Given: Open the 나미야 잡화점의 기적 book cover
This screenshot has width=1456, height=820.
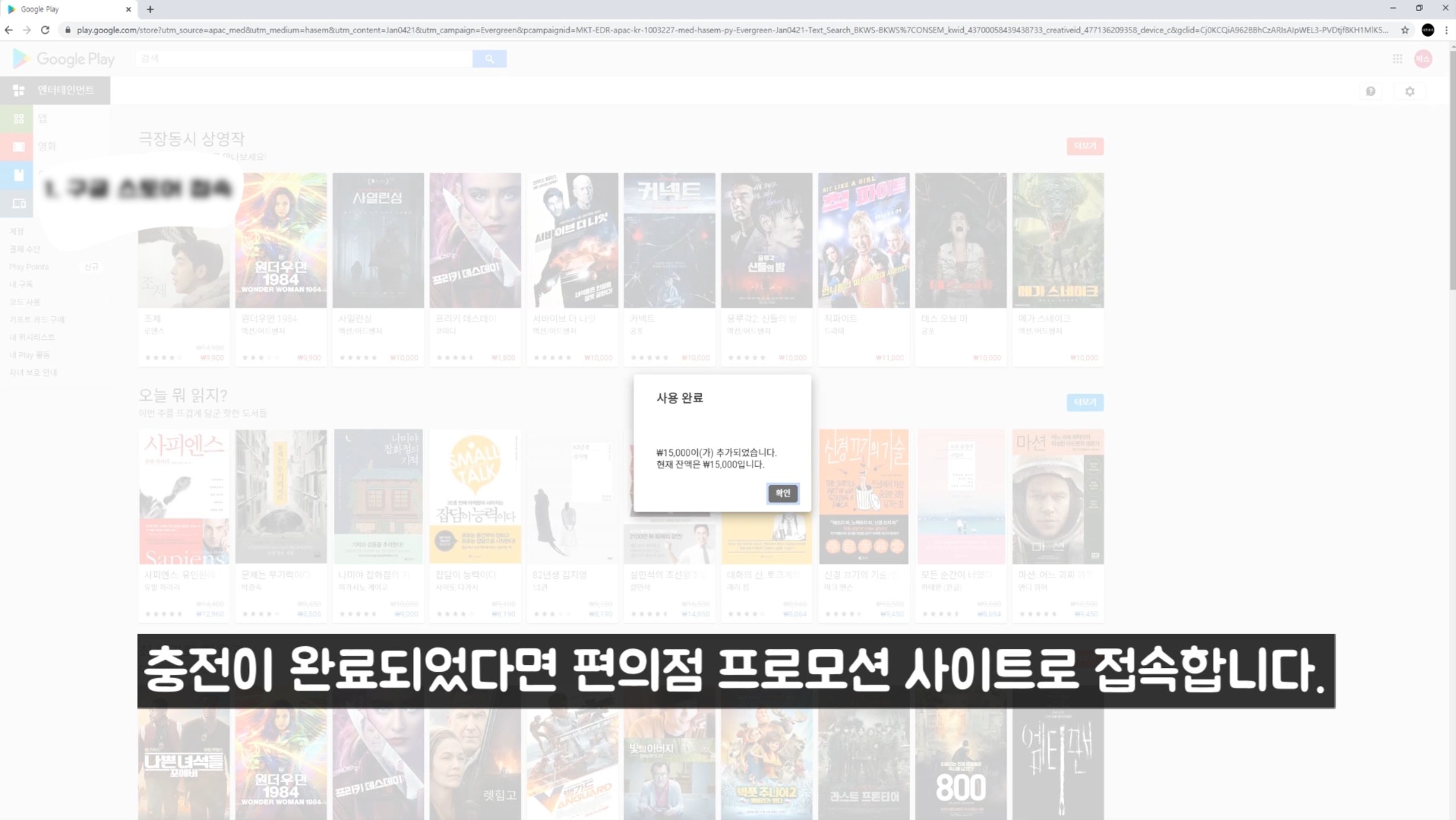Looking at the screenshot, I should pos(378,496).
